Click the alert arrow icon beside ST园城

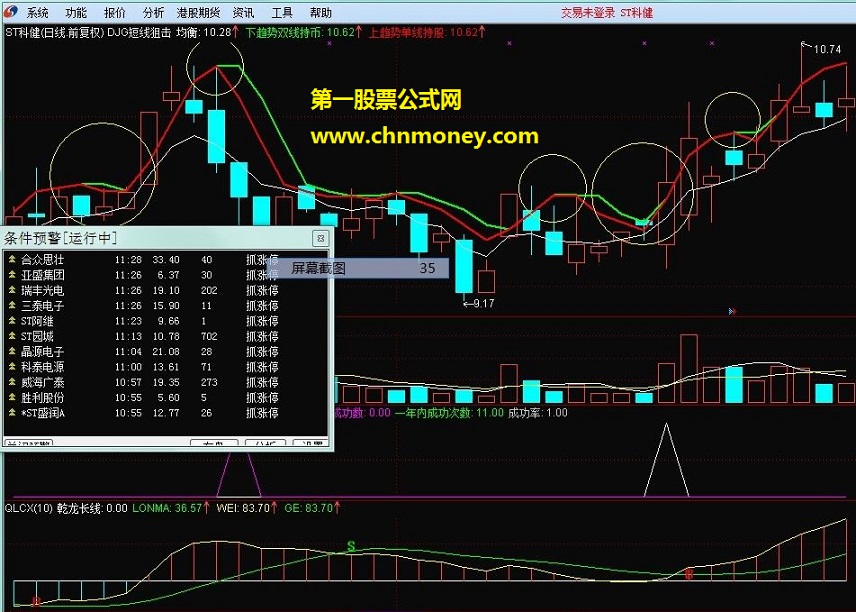(11, 336)
